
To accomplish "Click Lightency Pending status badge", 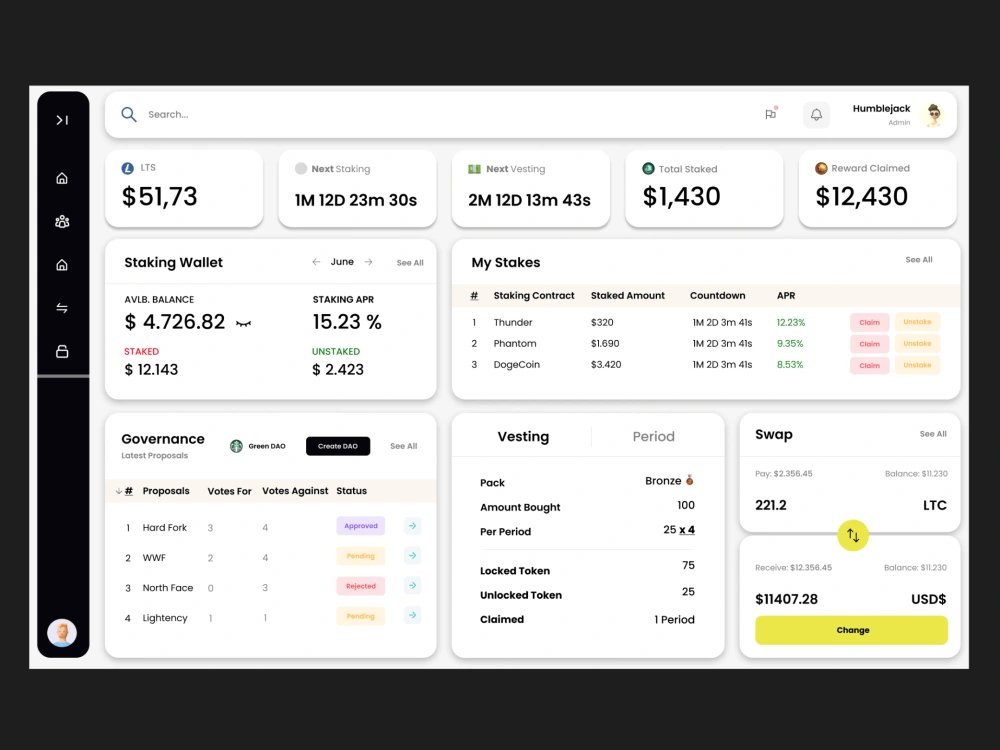I will coord(361,616).
